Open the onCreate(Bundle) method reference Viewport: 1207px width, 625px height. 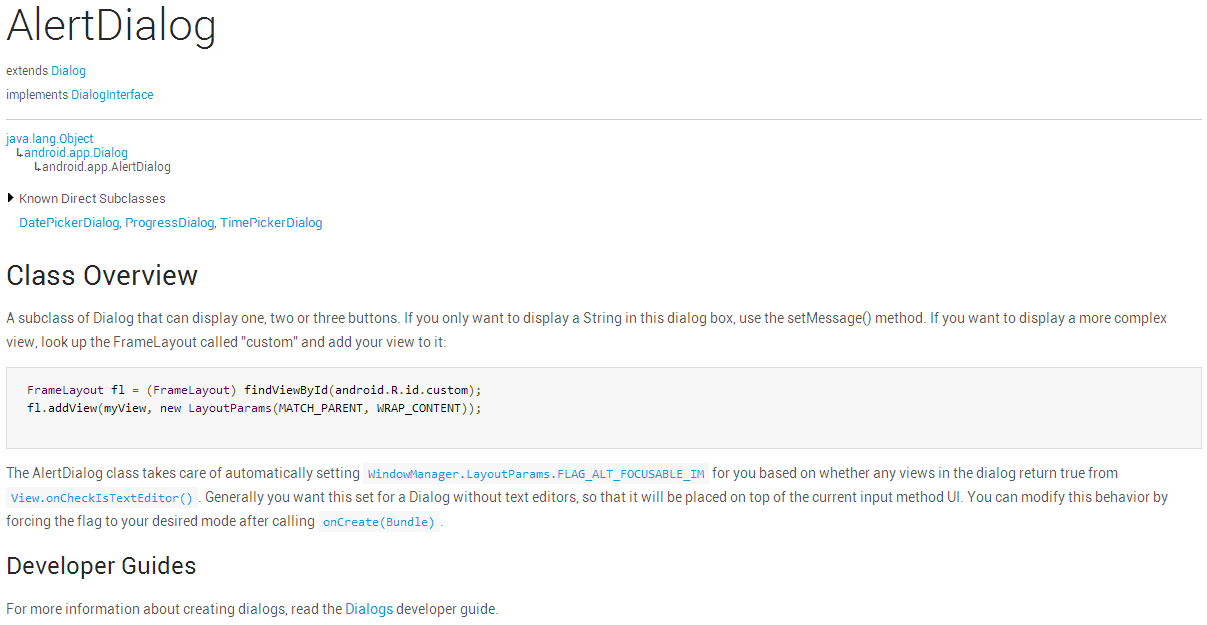coord(379,521)
